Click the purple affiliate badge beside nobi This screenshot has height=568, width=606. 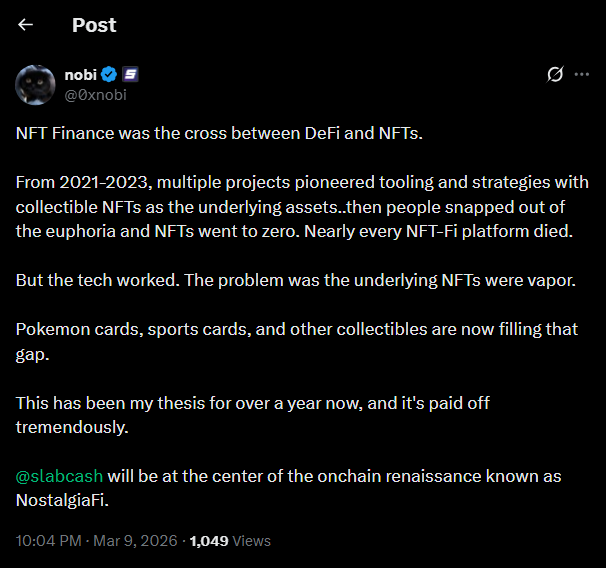tap(130, 74)
